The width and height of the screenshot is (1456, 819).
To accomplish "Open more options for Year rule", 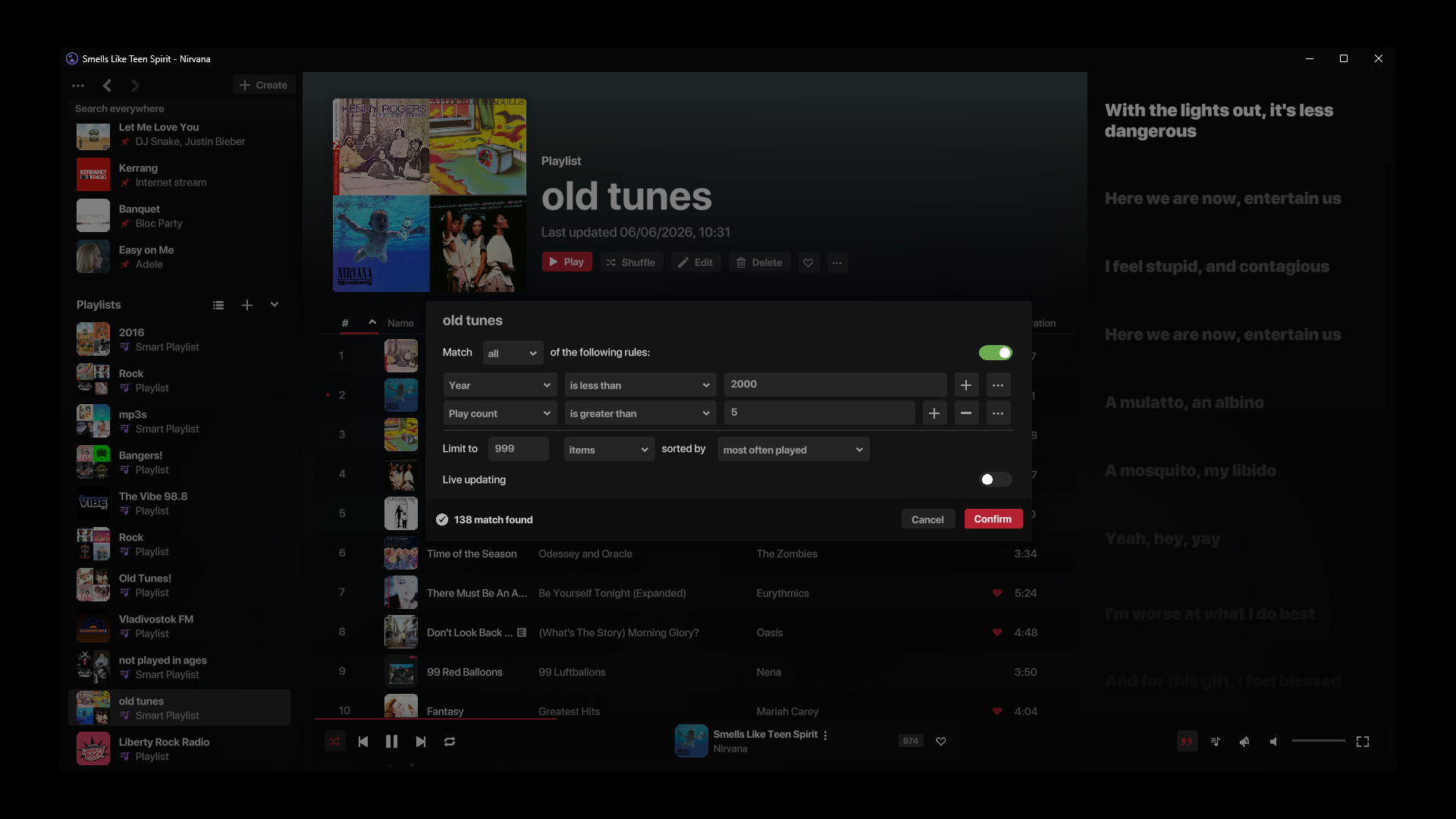I will coord(998,385).
